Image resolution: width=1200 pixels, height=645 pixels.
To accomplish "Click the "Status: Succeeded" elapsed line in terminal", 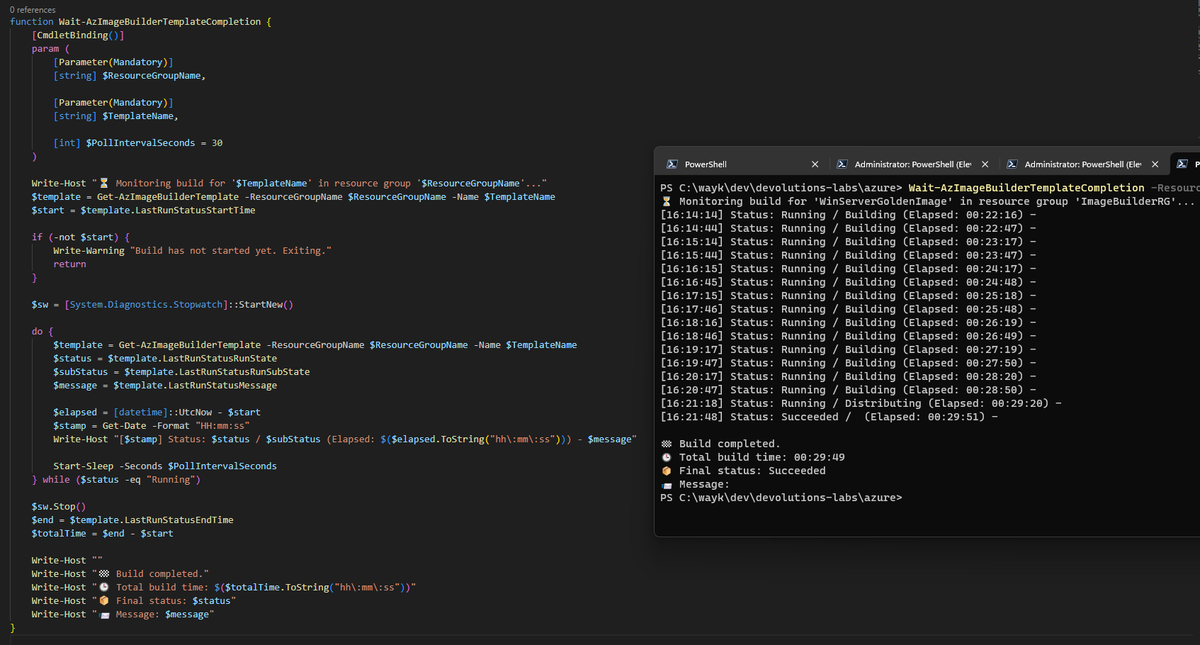I will click(x=829, y=417).
